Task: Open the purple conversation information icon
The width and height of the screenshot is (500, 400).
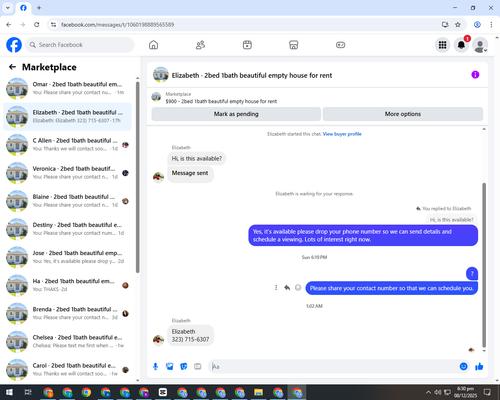Action: (475, 75)
